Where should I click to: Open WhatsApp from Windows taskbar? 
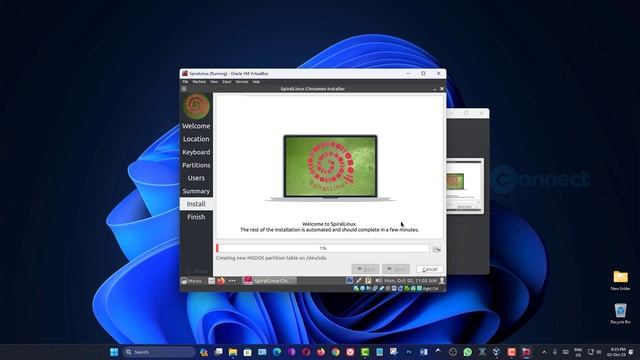467,352
